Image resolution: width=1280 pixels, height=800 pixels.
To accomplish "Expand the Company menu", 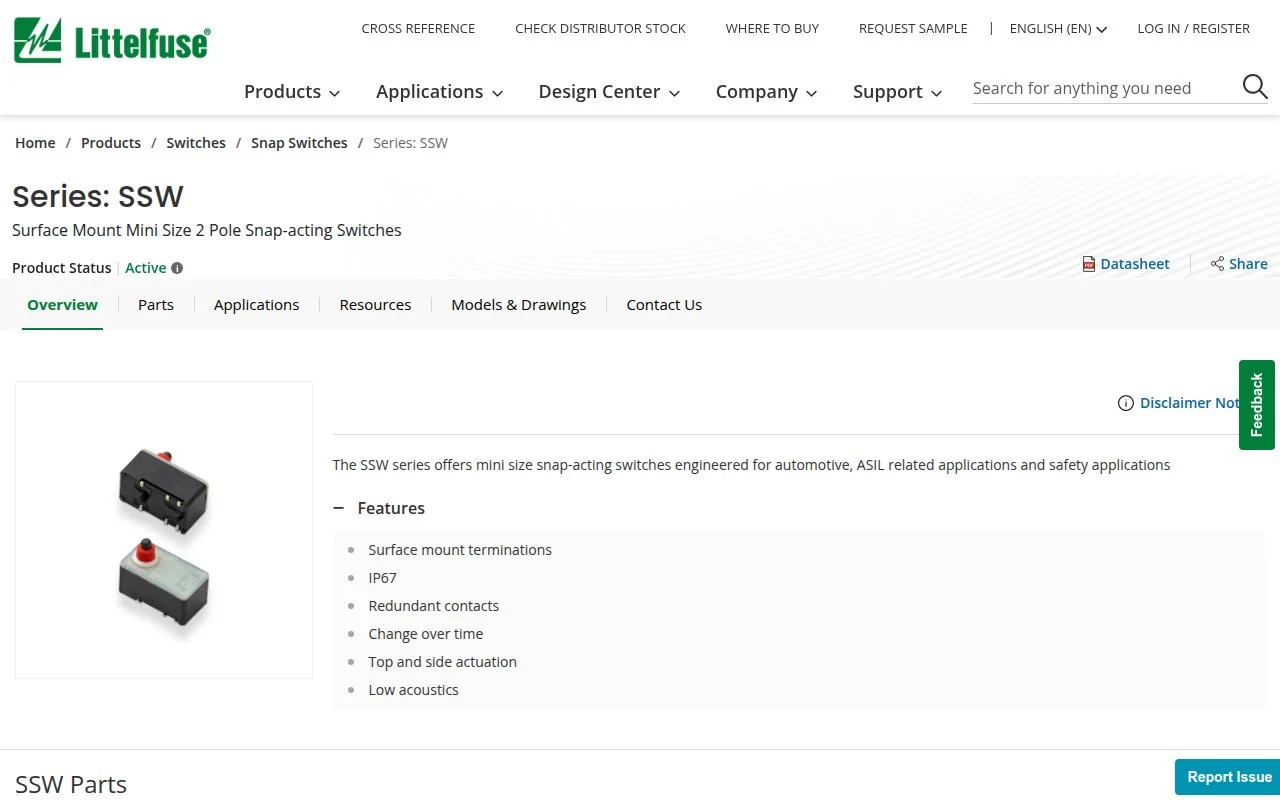I will 766,91.
